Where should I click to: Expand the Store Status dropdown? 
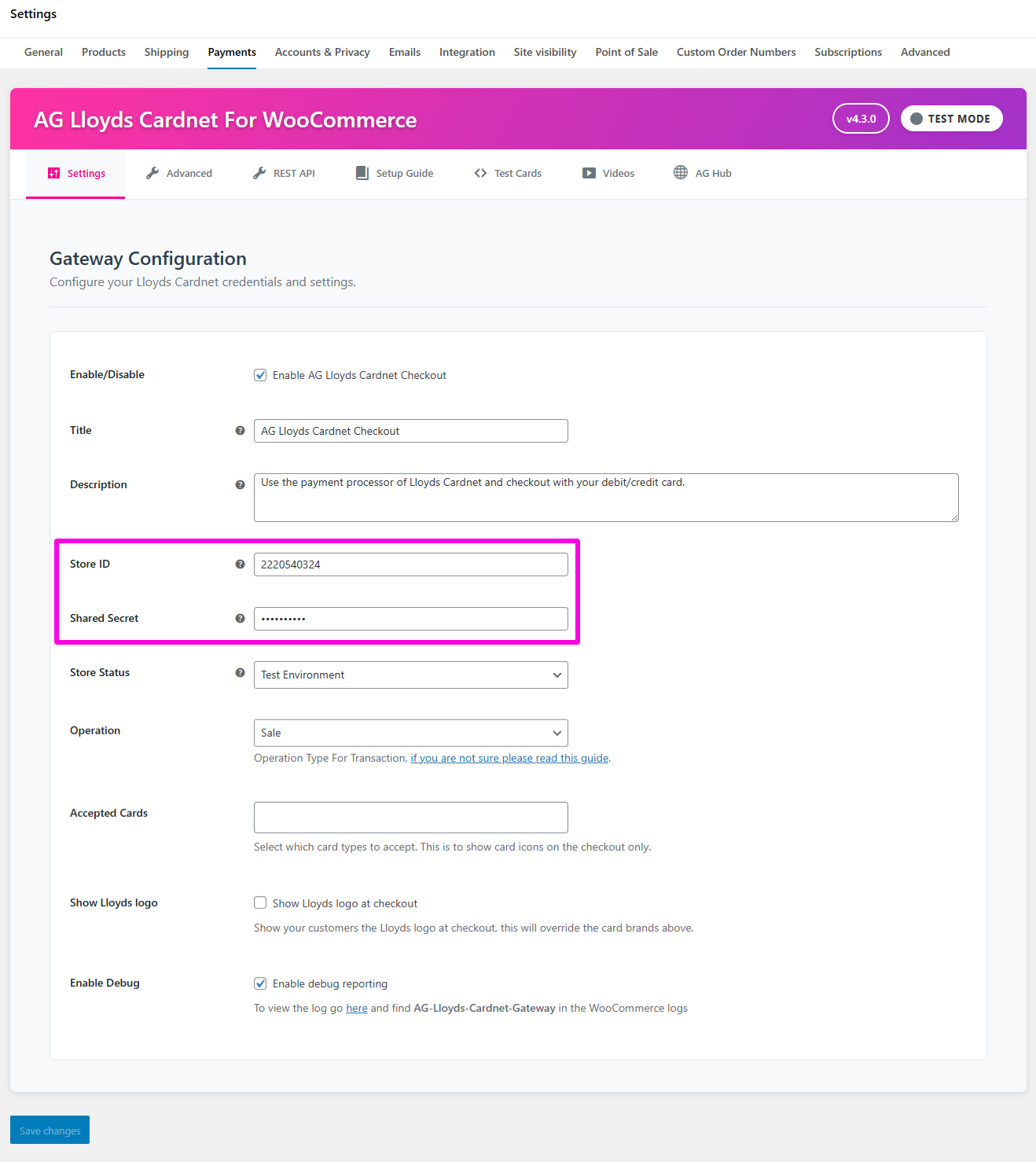[410, 675]
